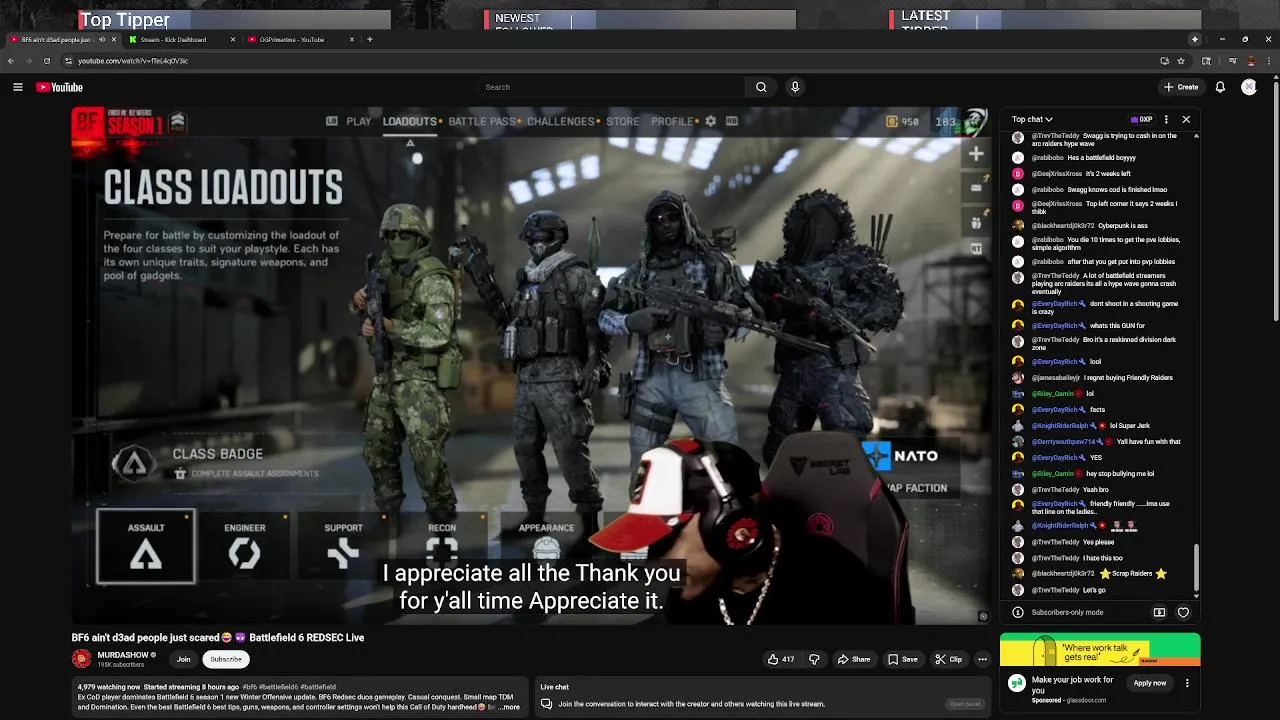Click the glassdoor ad banner image

click(x=1100, y=650)
